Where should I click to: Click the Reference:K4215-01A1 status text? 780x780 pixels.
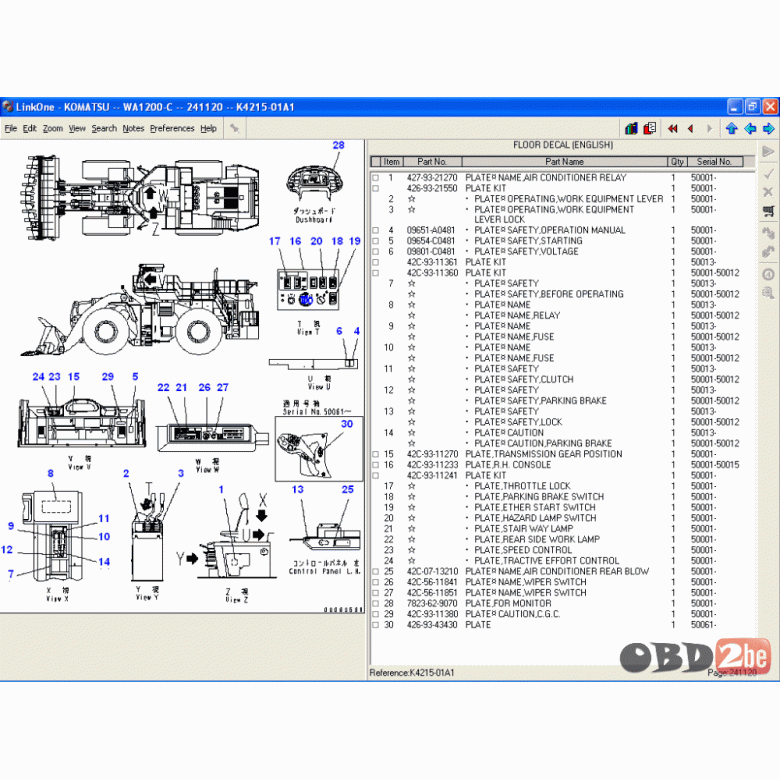click(x=412, y=673)
